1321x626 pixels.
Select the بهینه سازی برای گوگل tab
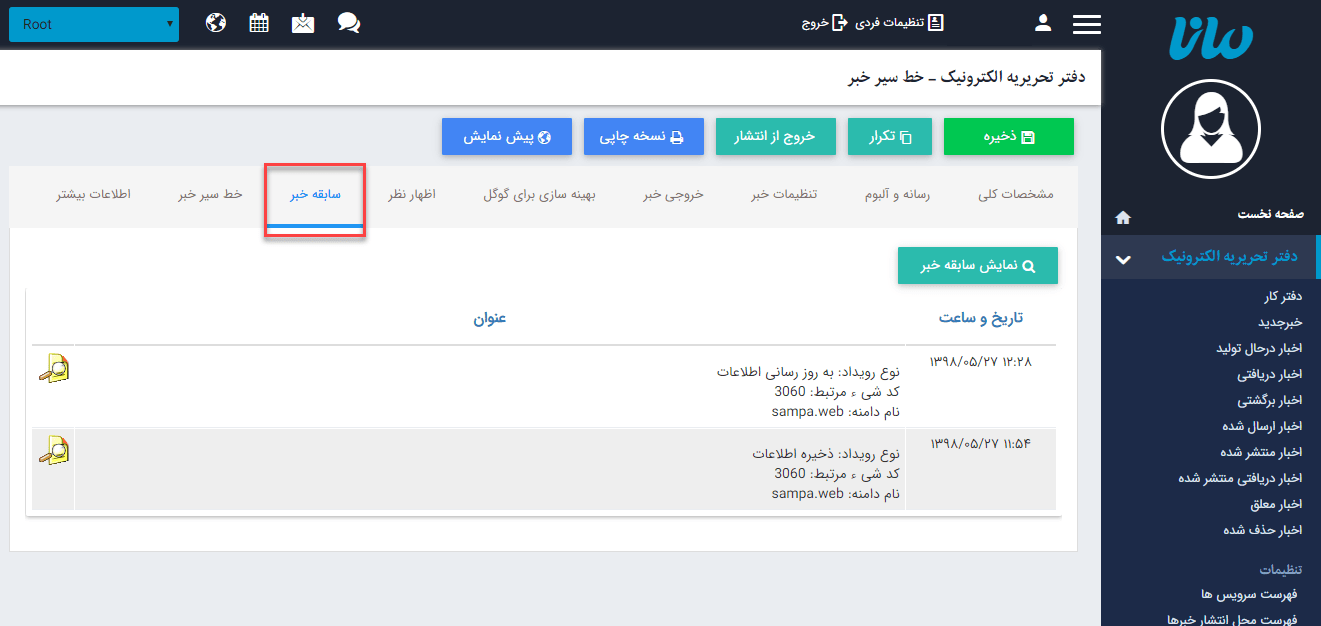coord(539,194)
